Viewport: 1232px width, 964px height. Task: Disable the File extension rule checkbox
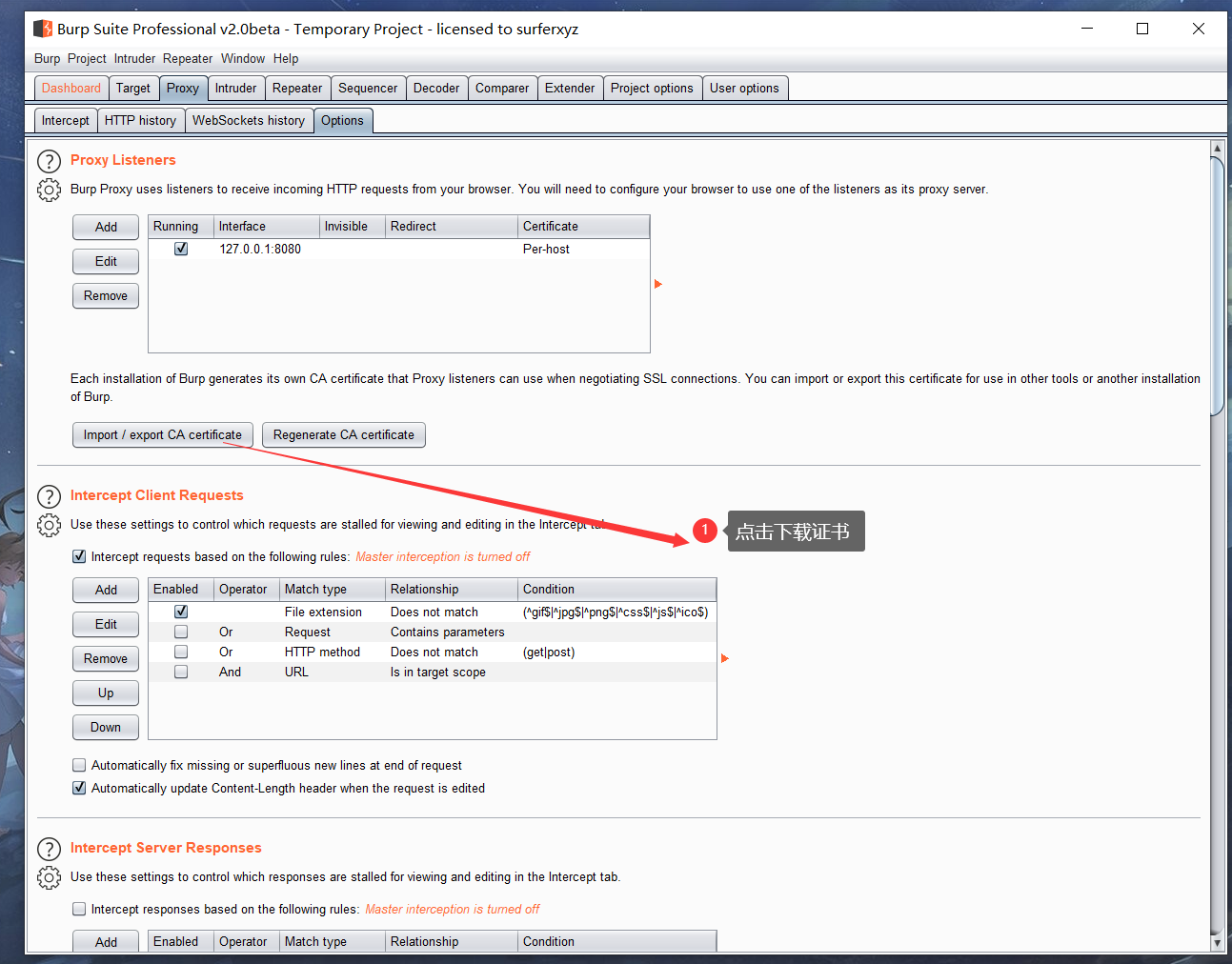point(181,612)
